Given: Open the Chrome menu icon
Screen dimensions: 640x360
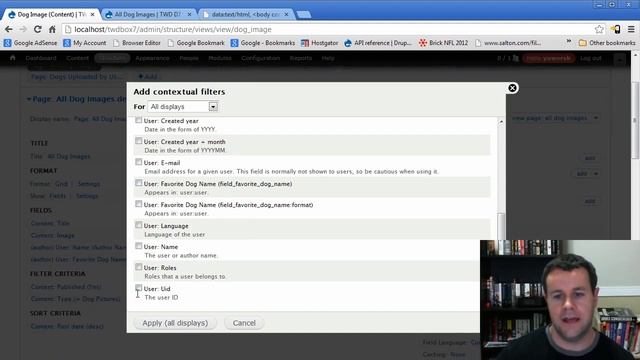Looking at the screenshot, I should [631, 29].
